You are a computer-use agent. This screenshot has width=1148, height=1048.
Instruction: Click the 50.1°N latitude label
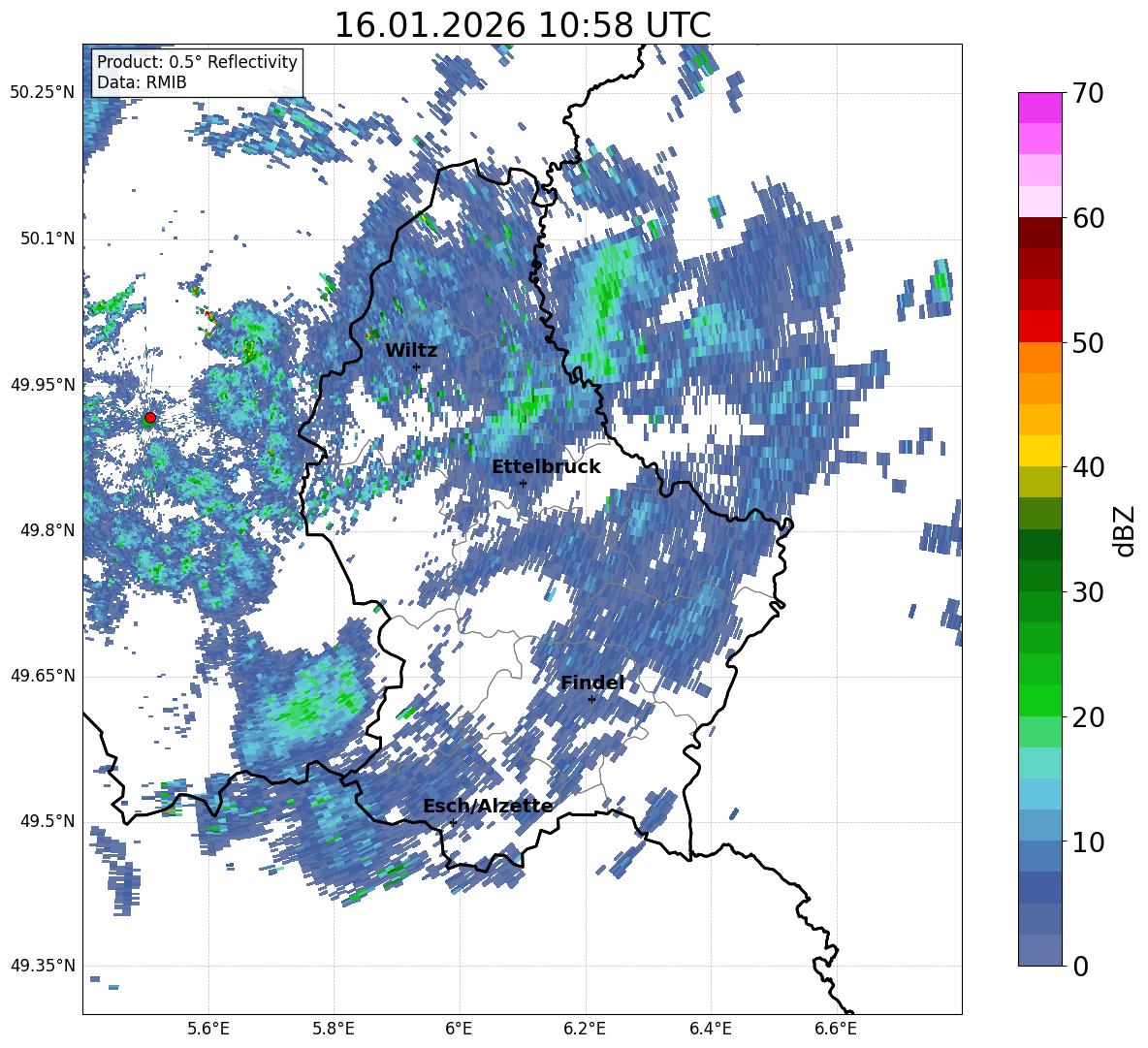pos(47,238)
